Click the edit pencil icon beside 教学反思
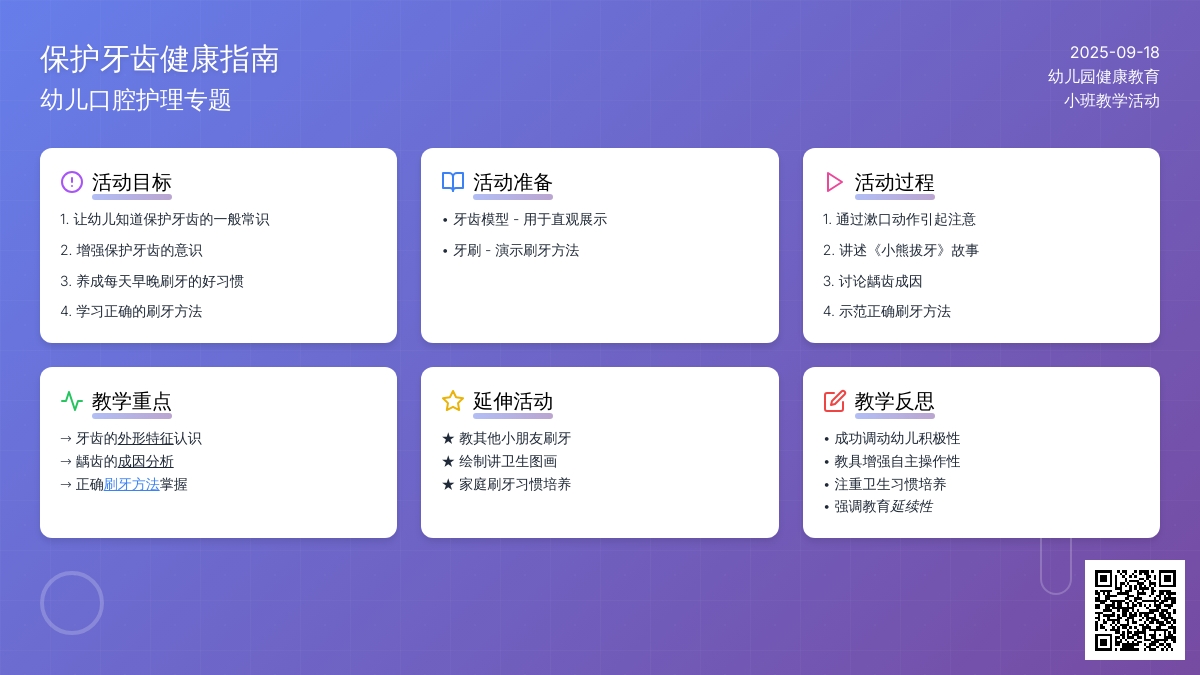Viewport: 1200px width, 675px height. (x=834, y=401)
